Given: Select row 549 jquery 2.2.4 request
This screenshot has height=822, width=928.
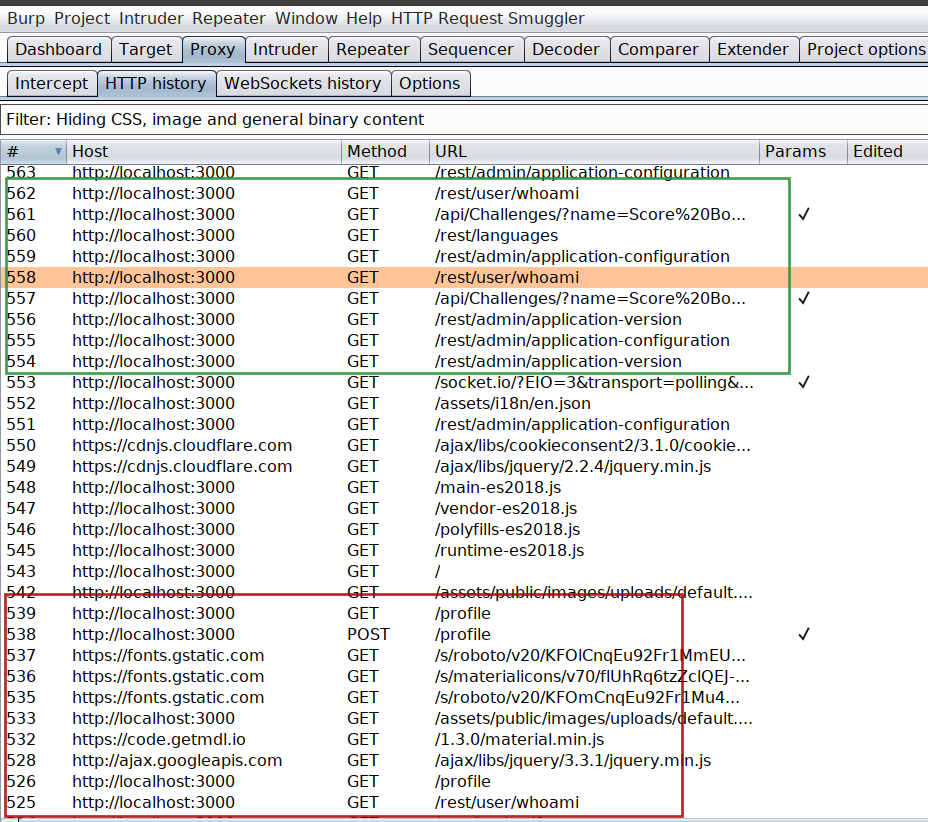Looking at the screenshot, I should click(464, 466).
